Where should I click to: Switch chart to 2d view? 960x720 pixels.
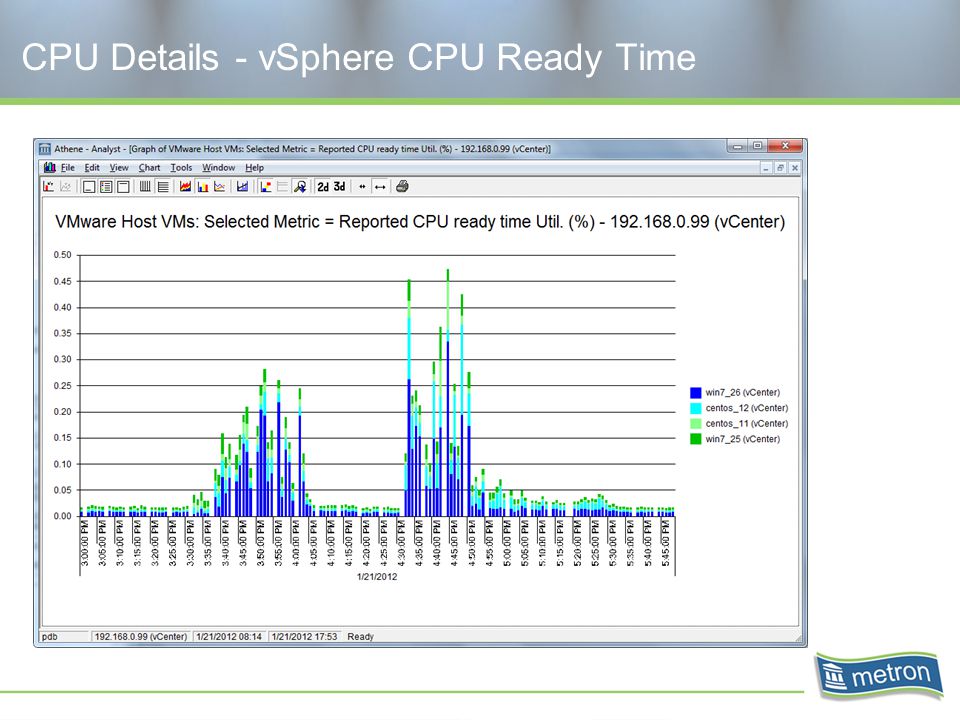pos(323,187)
